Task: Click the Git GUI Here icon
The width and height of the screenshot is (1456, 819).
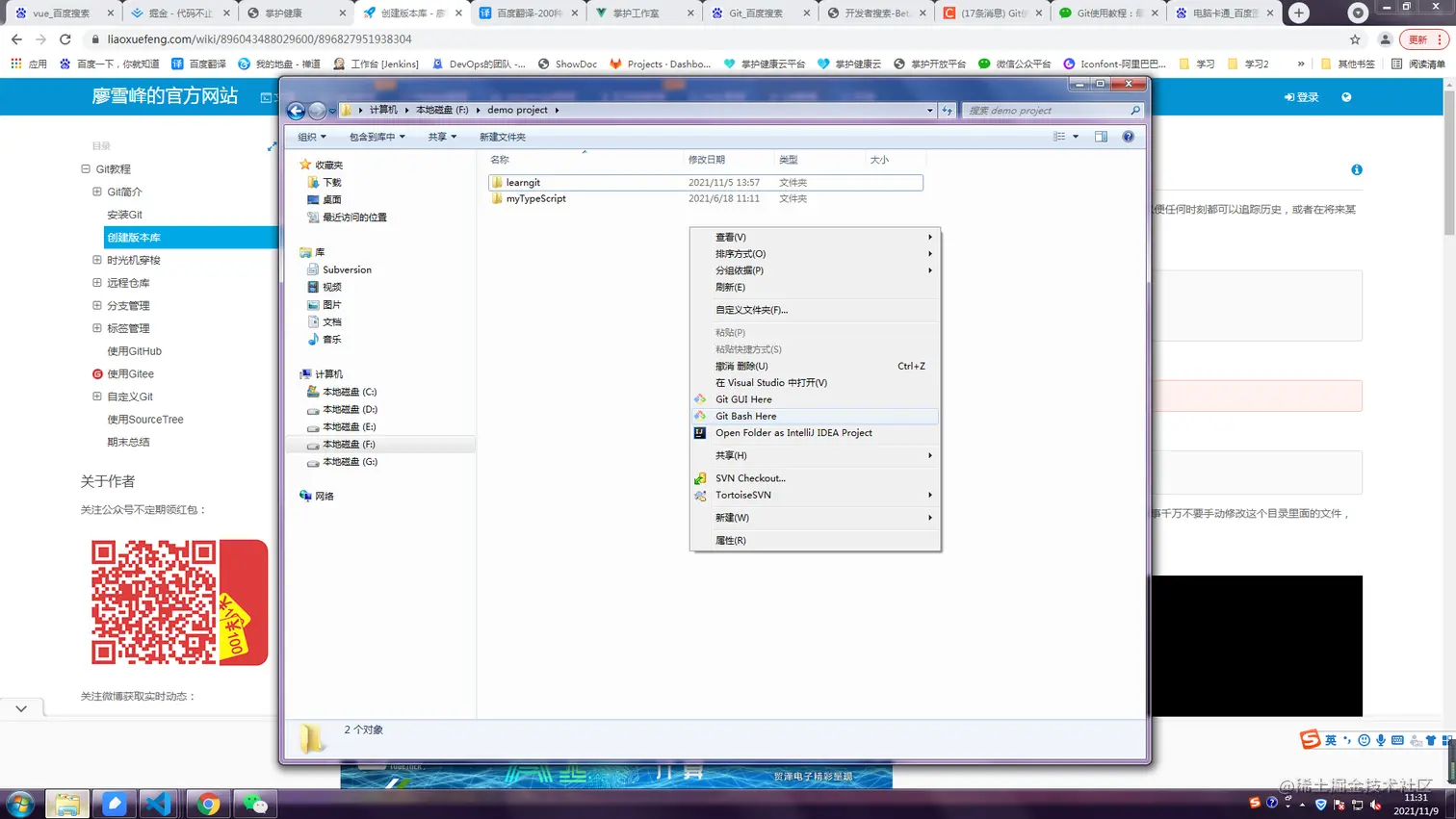Action: coord(700,399)
